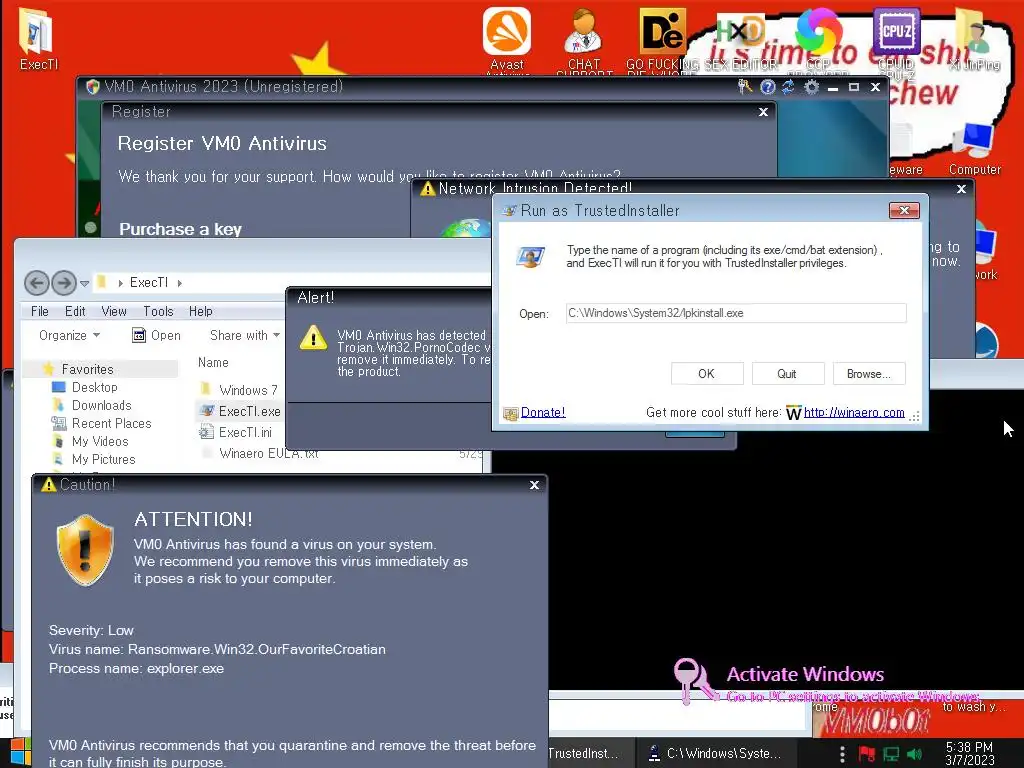1024x768 pixels.
Task: Open the Edit menu in Explorer
Action: 75,312
